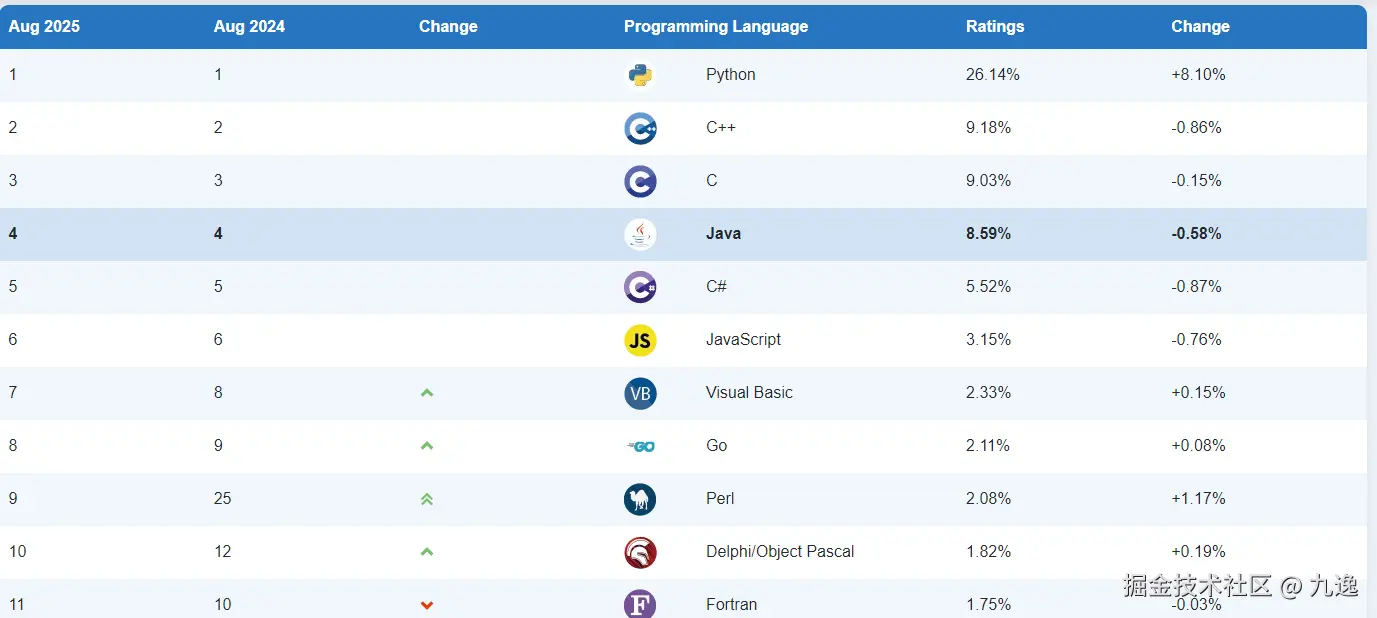Click the 5.52% rating for C#

[989, 287]
